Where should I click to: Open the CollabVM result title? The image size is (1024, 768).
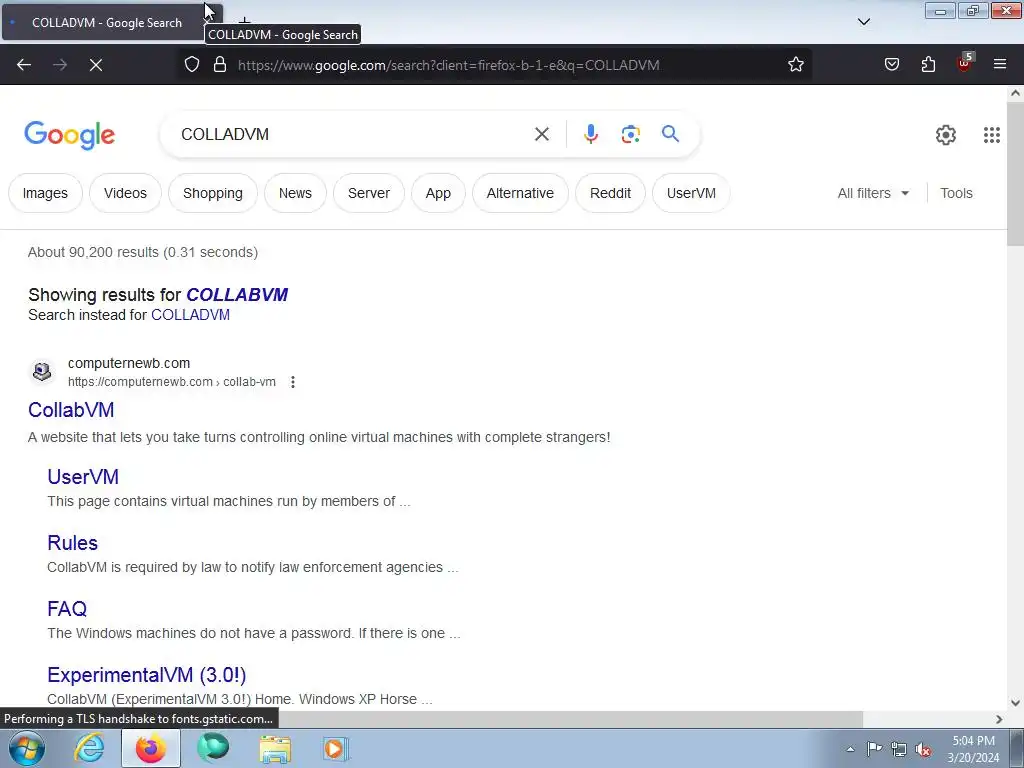(x=71, y=410)
